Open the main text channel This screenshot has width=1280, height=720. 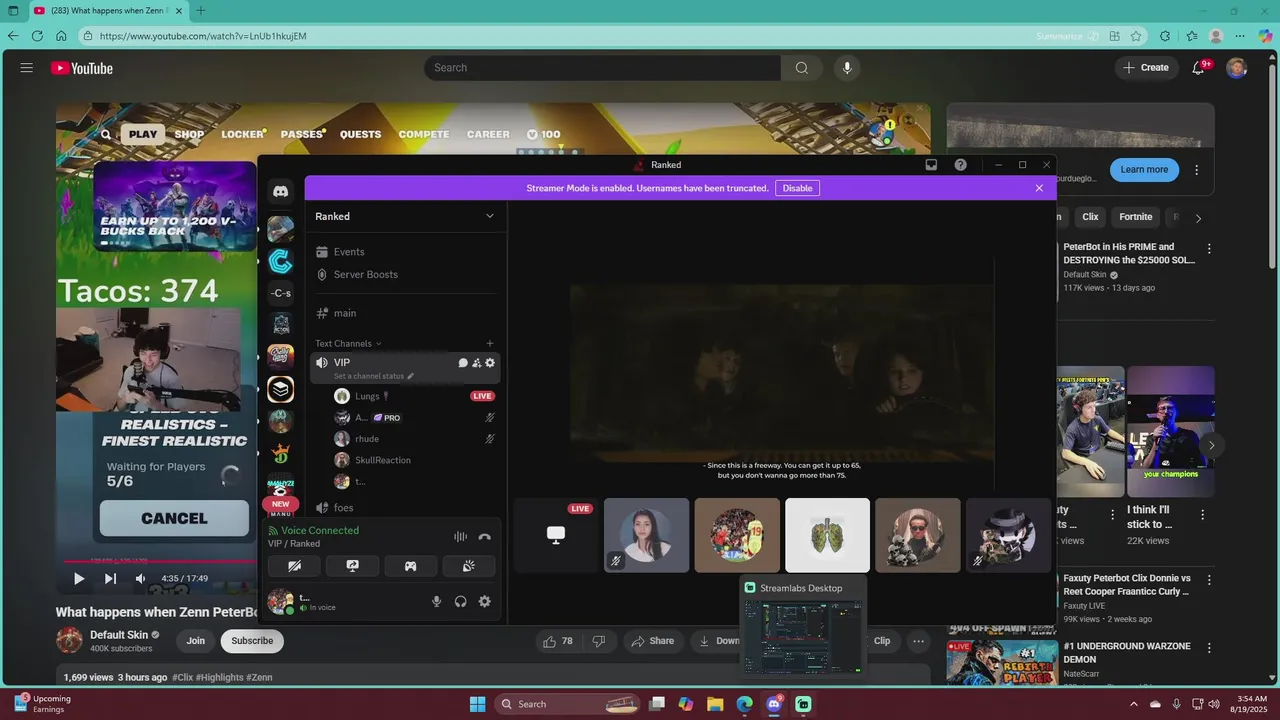tap(404, 313)
